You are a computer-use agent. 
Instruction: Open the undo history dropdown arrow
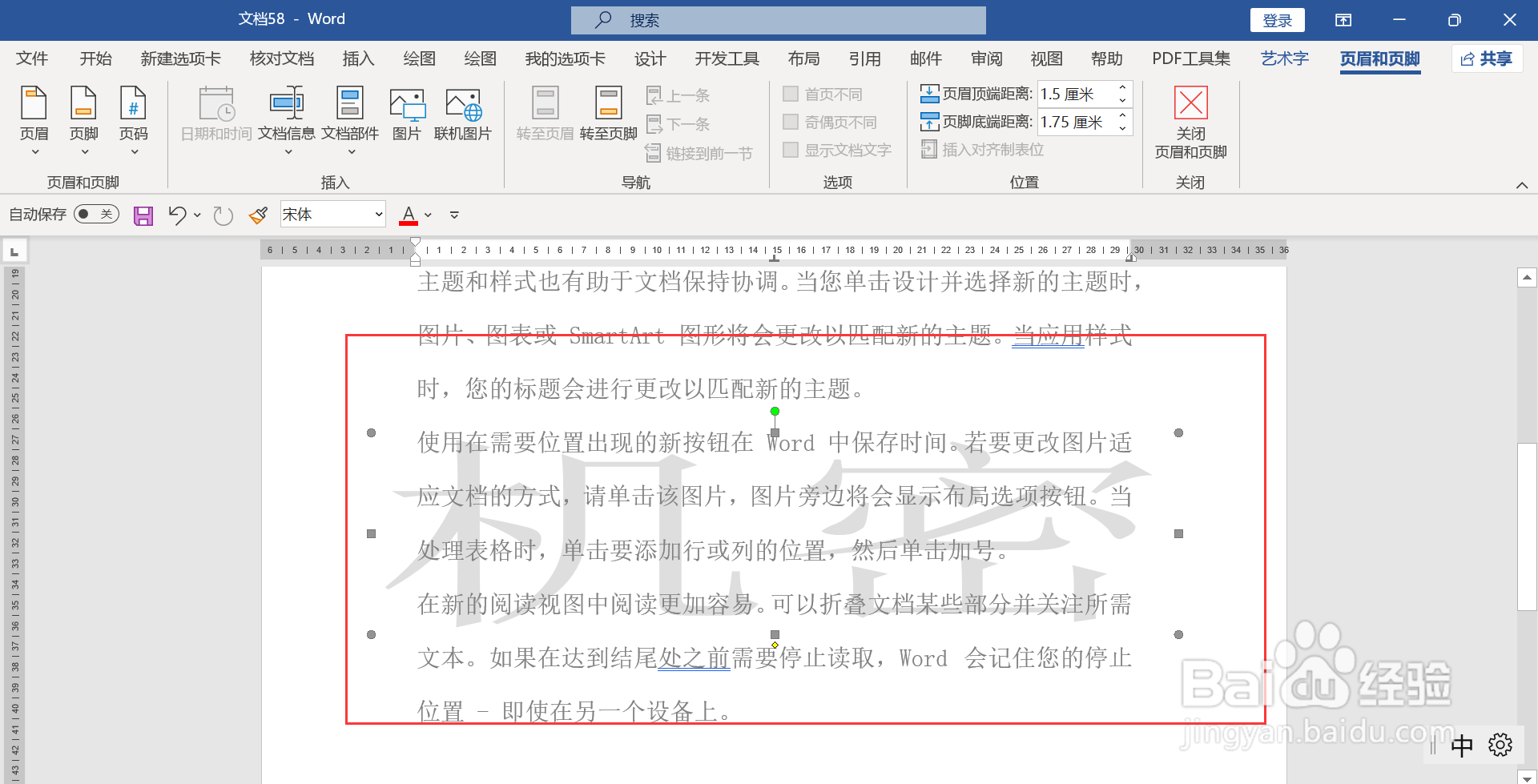[197, 215]
